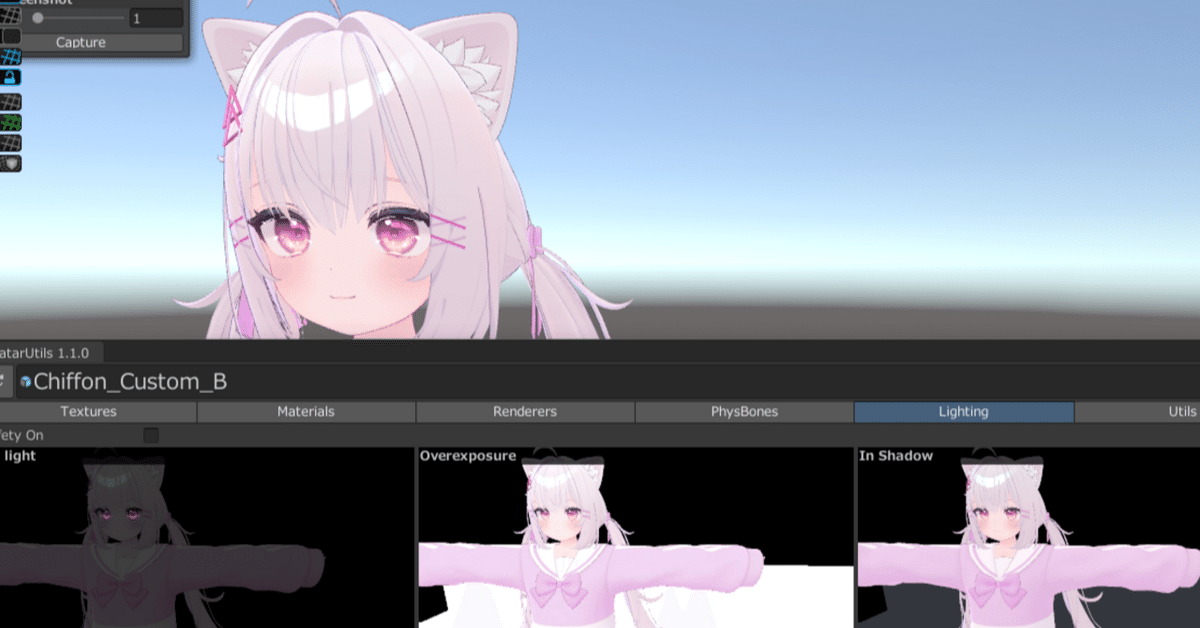Select the Lighting tab
1200x628 pixels.
[964, 411]
